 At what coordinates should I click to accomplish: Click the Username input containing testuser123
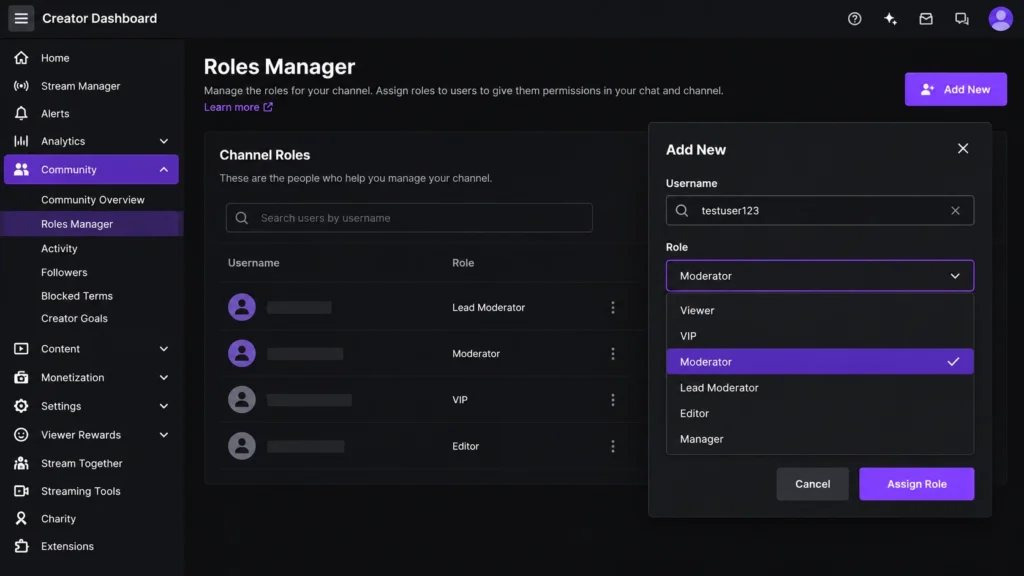[820, 210]
